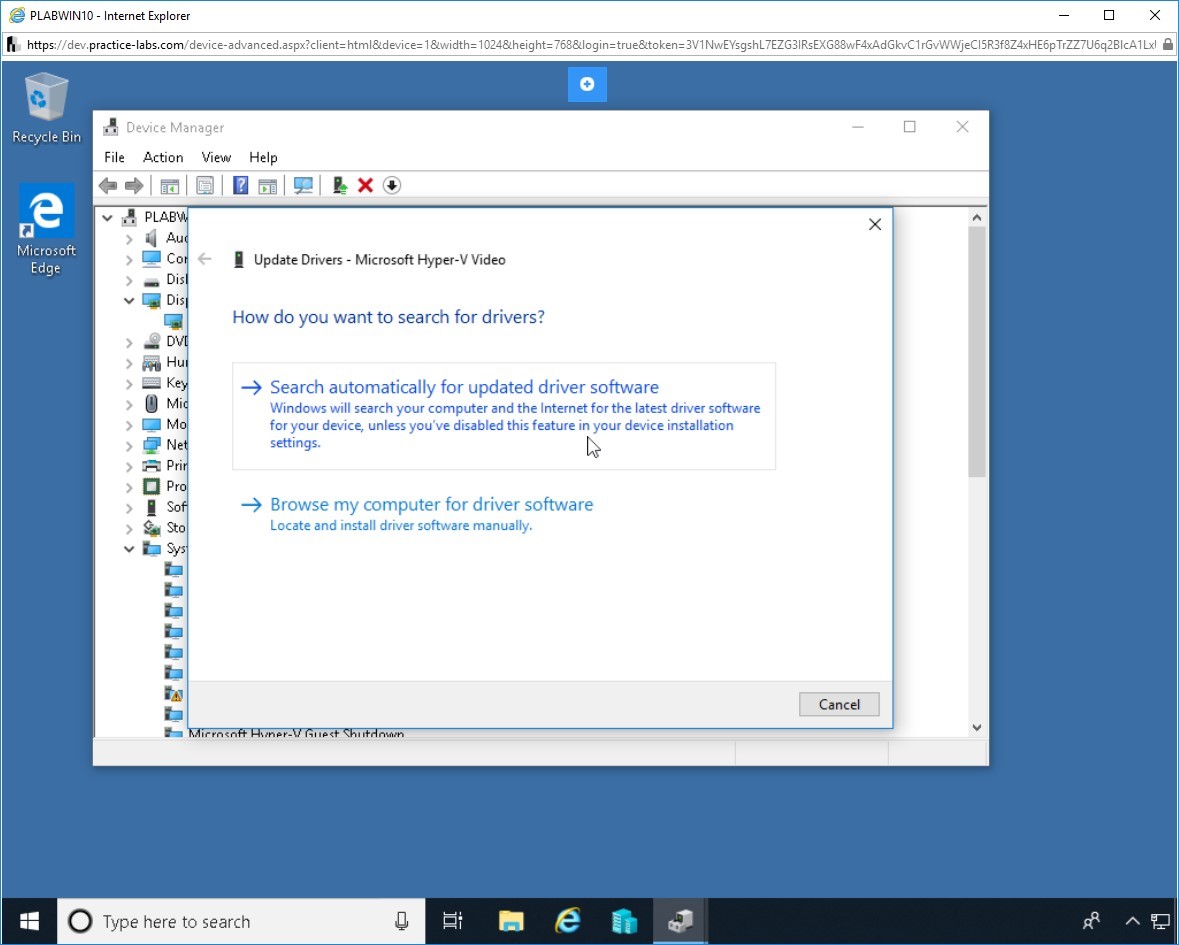
Task: Select the mouse icon in the device tree
Action: 152,404
